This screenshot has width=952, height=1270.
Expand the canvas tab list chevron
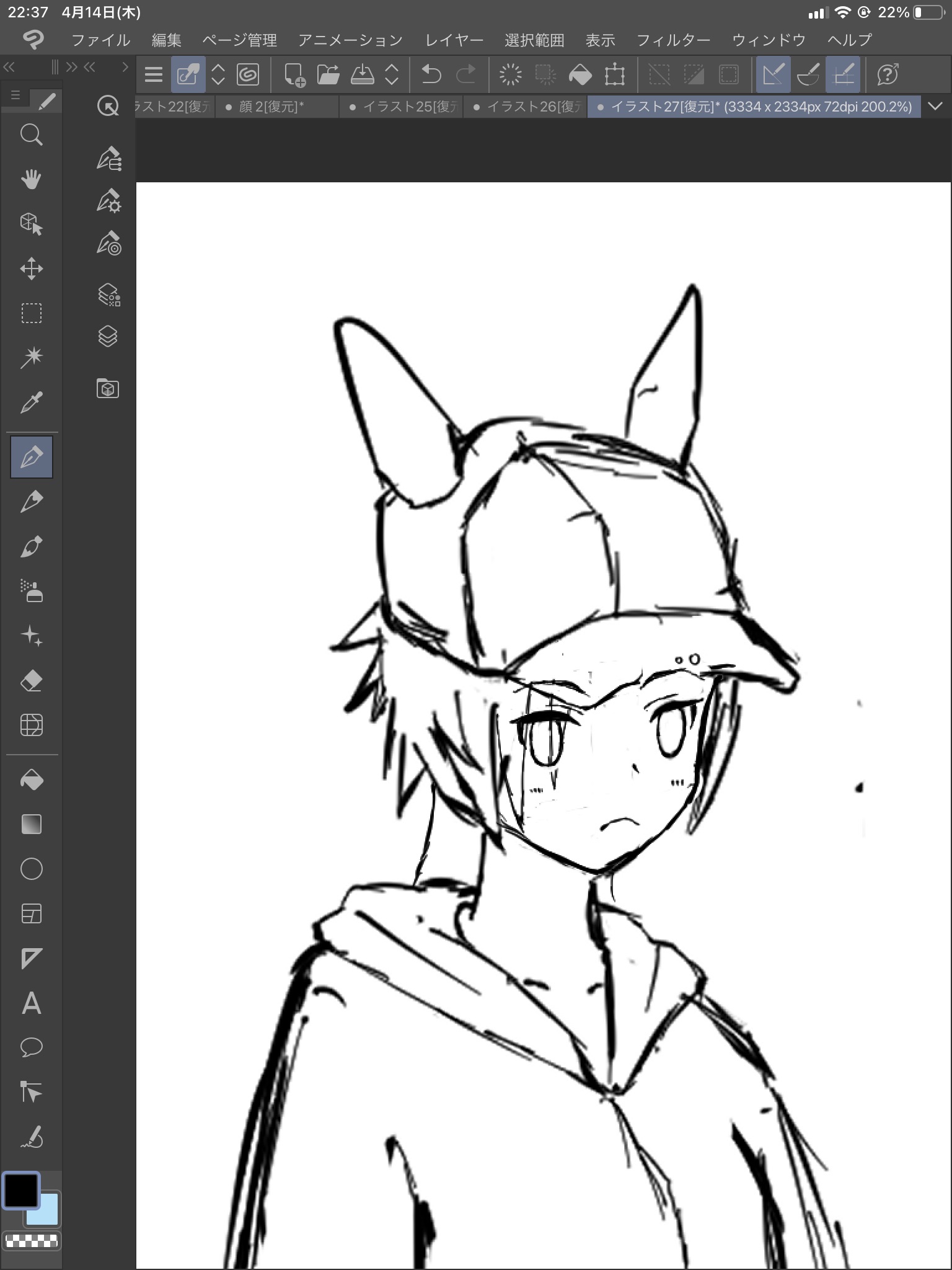(935, 107)
